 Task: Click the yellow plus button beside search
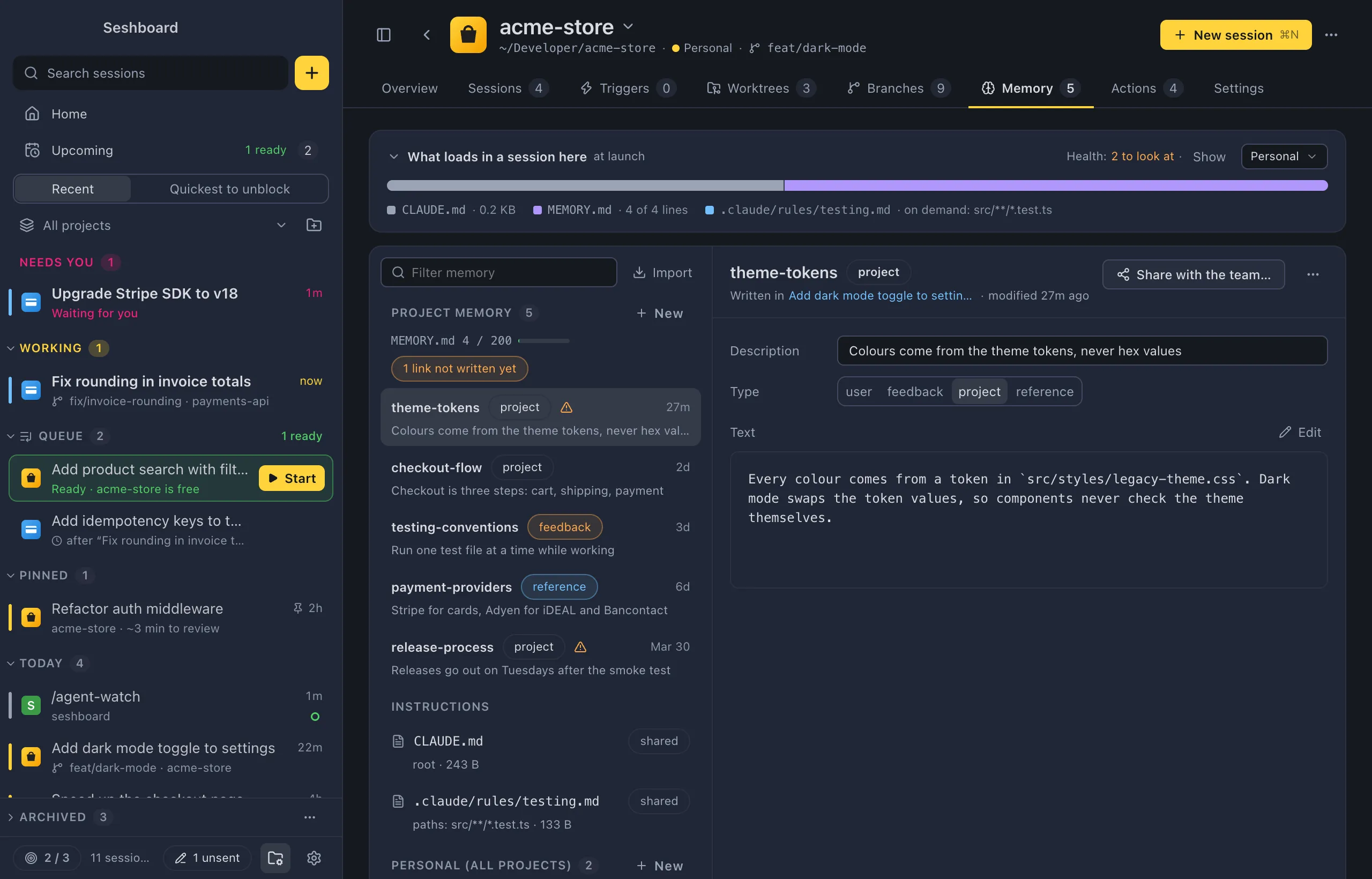311,72
